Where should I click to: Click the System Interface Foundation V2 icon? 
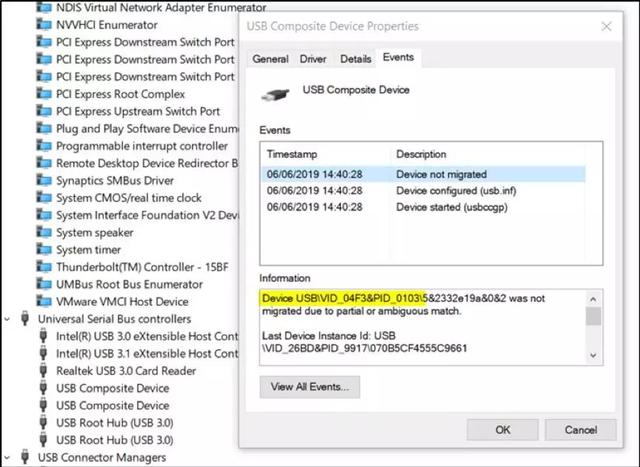tap(44, 215)
